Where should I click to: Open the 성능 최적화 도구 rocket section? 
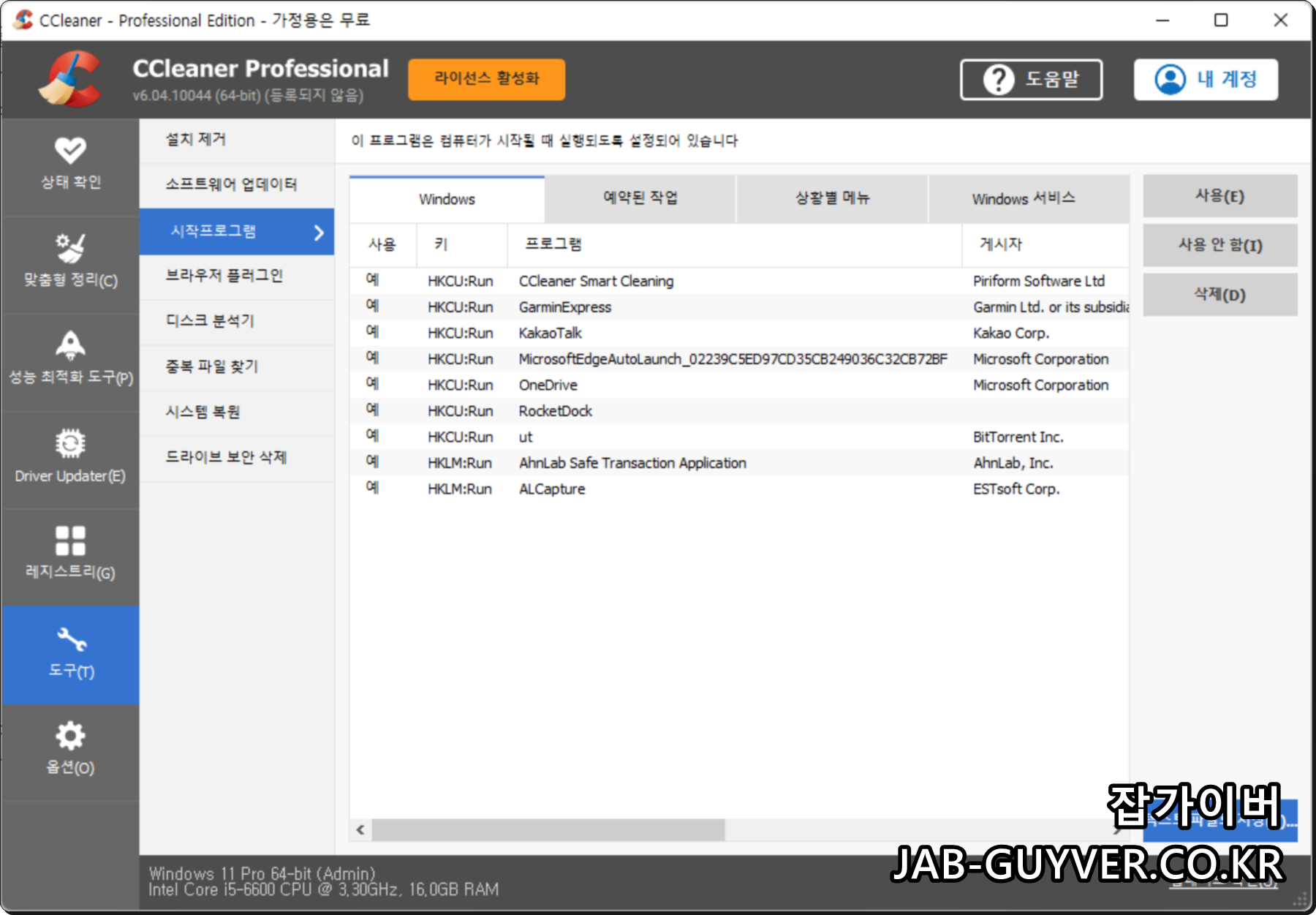[70, 361]
